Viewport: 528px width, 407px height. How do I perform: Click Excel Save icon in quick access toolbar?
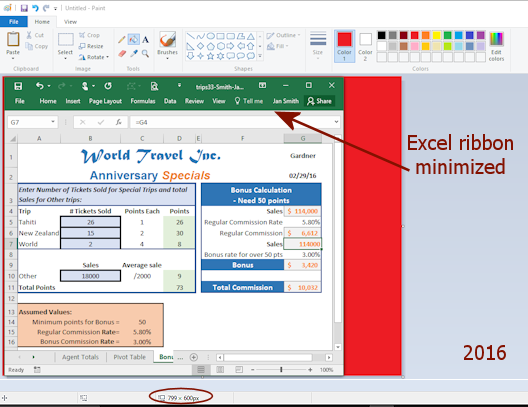click(x=18, y=86)
